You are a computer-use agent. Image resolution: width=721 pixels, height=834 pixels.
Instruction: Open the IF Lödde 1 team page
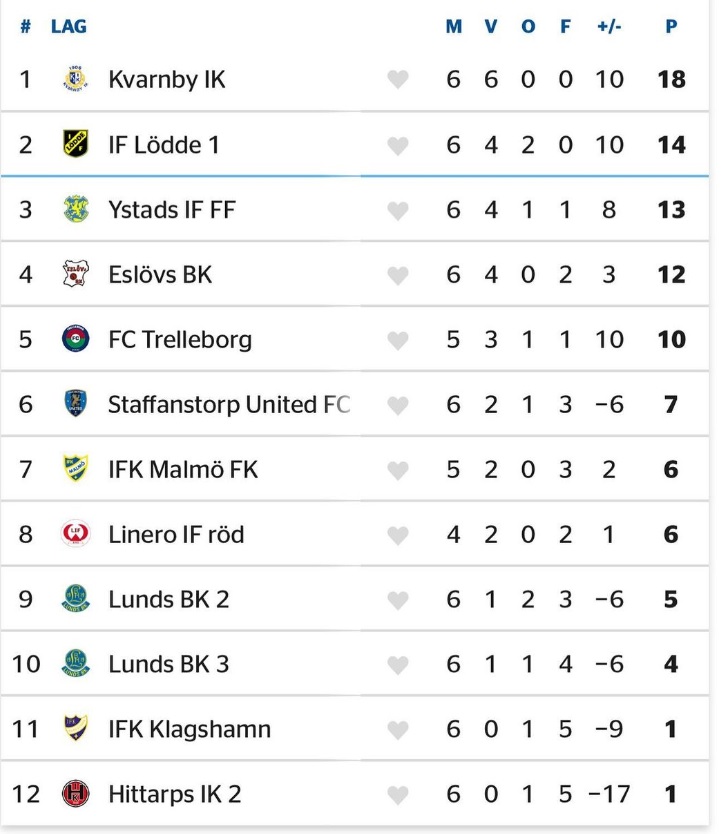[163, 144]
